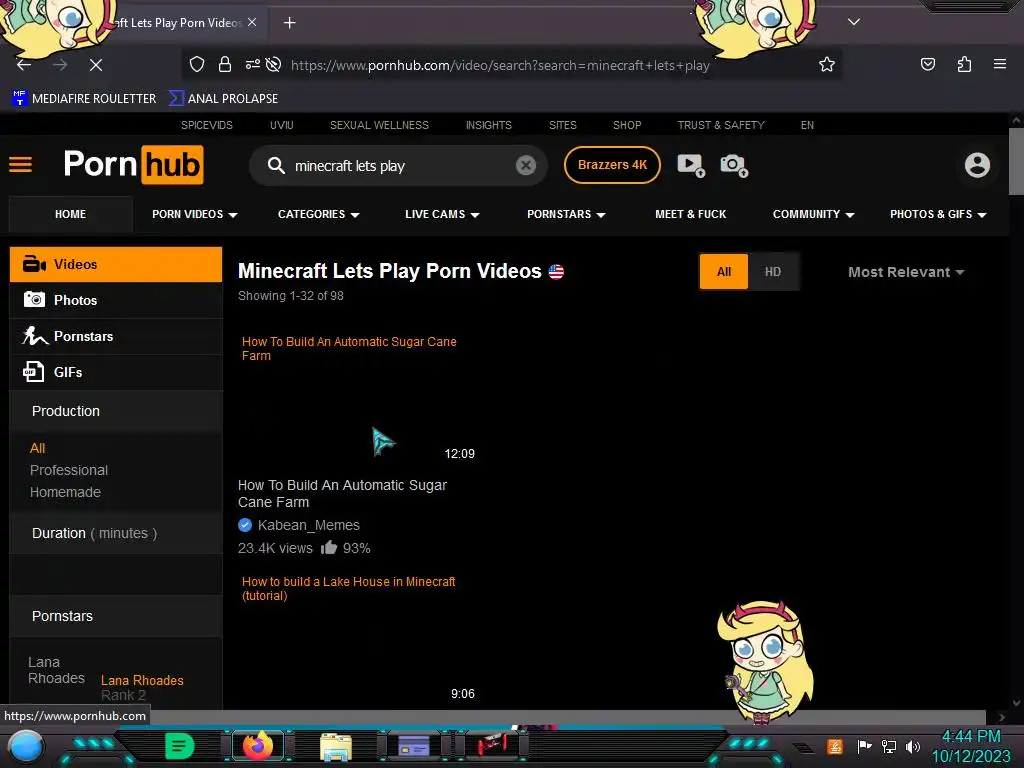Select the Videos sidebar tab
This screenshot has width=1024, height=768.
(x=116, y=264)
